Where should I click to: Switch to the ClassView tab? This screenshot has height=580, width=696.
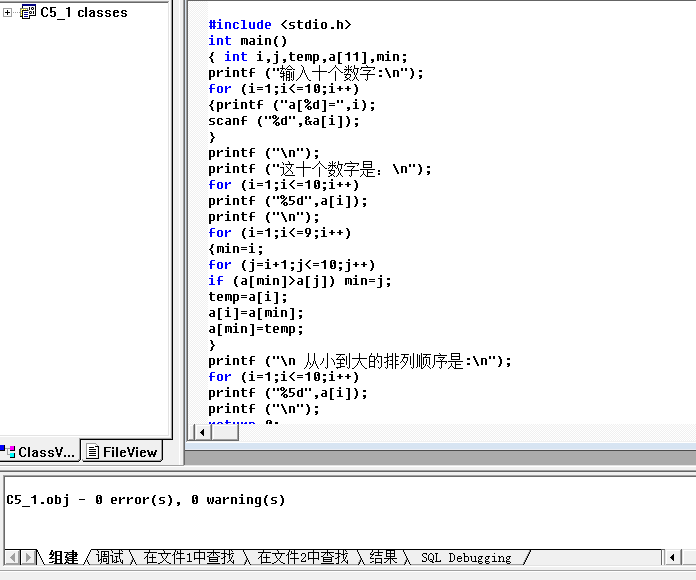(x=40, y=452)
